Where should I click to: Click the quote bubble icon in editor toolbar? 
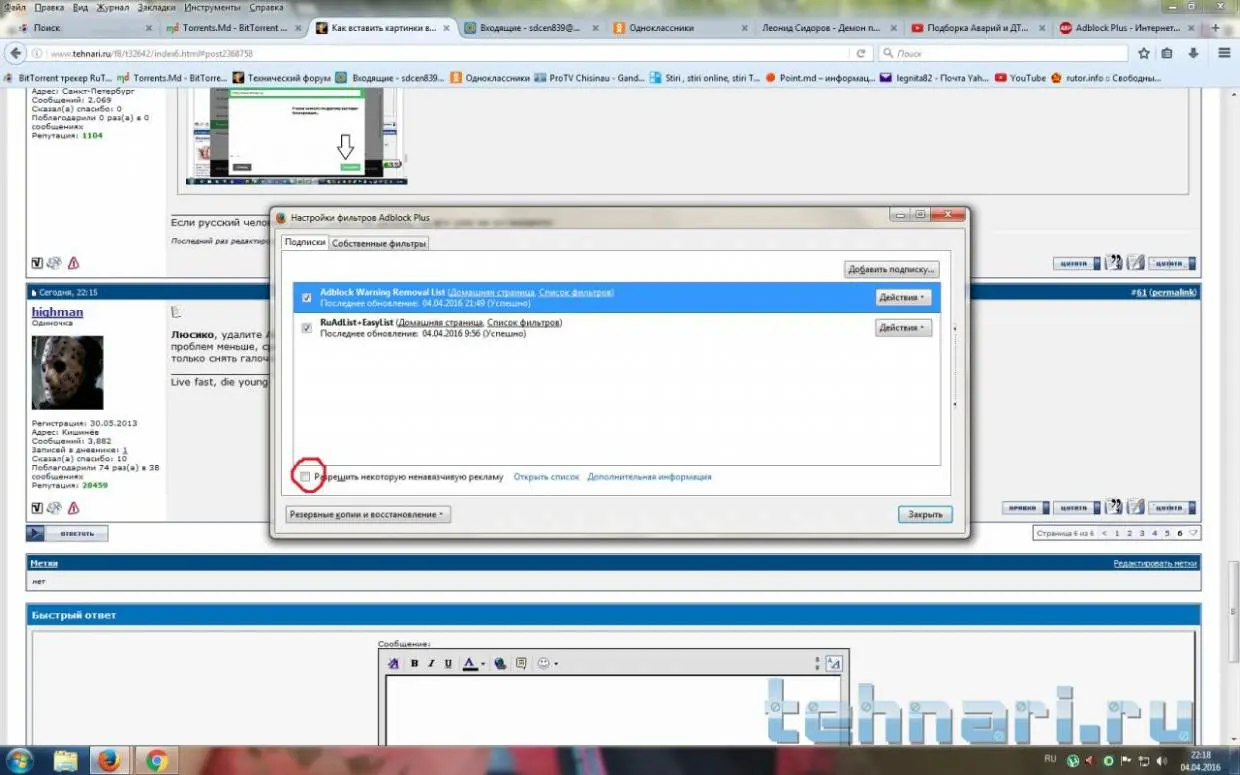point(521,663)
